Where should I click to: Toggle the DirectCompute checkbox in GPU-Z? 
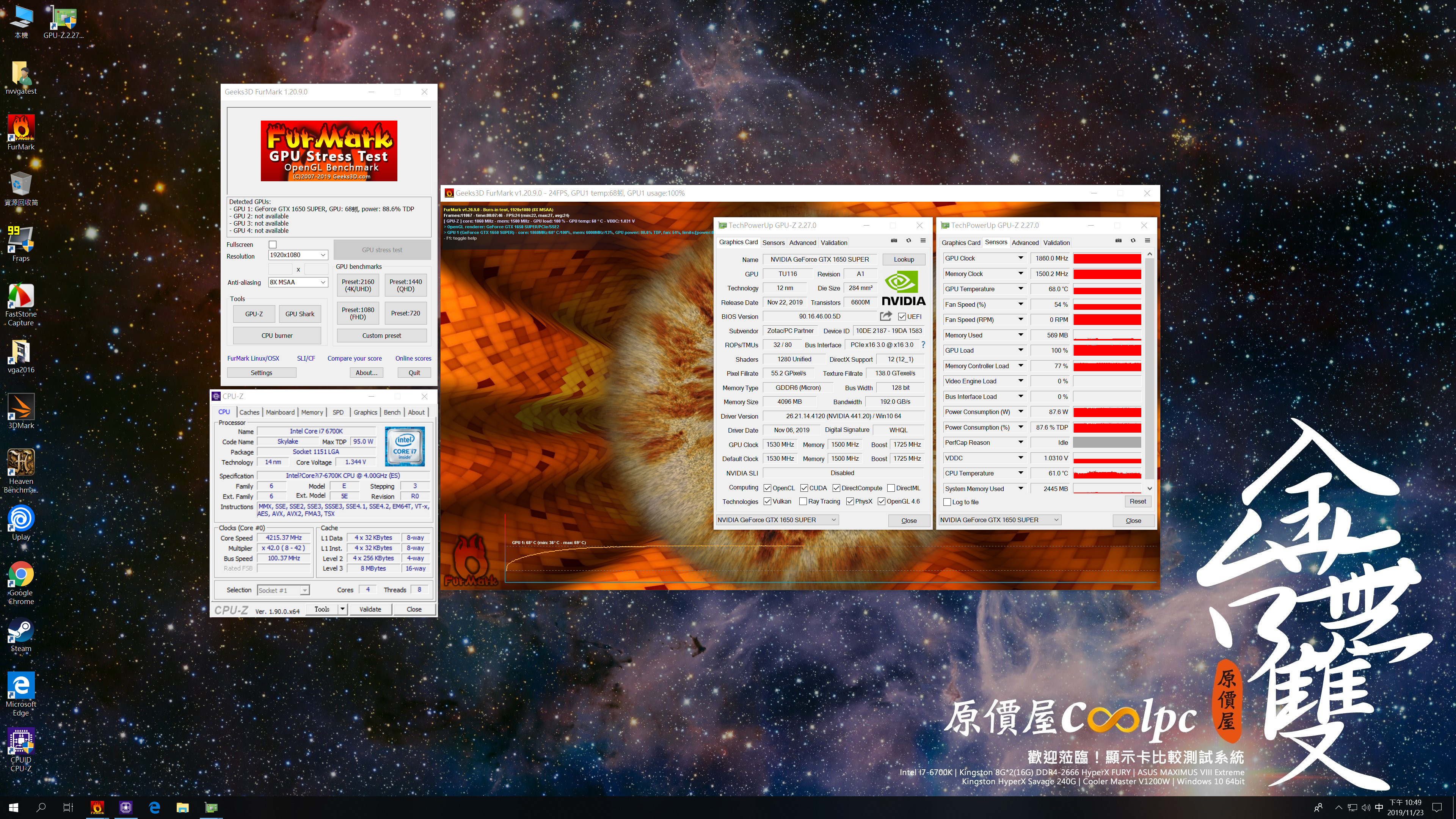(836, 488)
